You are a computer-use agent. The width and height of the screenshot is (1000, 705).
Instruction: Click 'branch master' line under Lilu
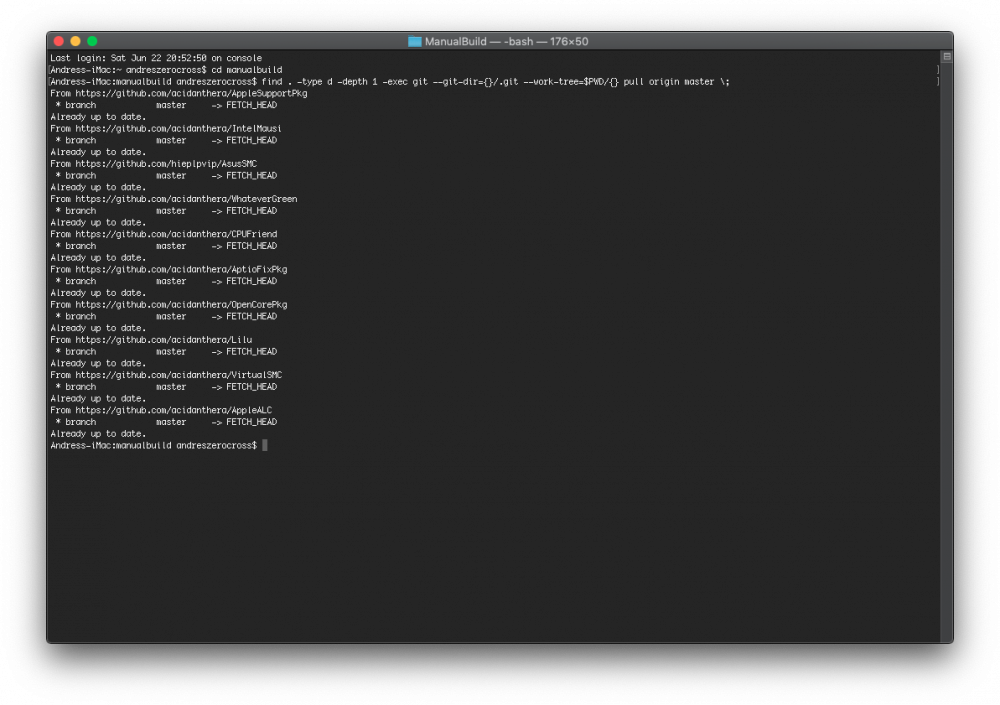pos(166,352)
